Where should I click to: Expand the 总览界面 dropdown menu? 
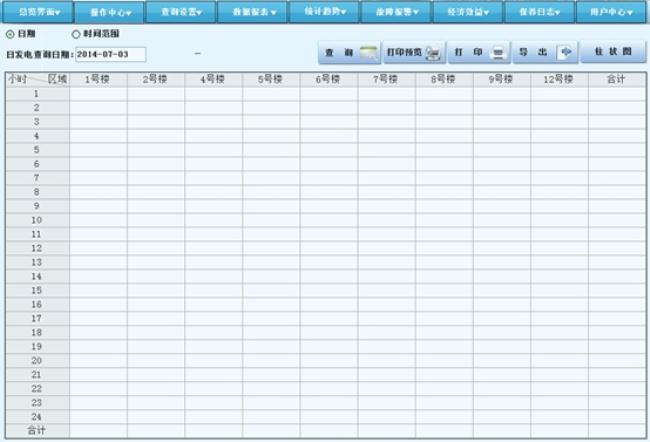(x=38, y=12)
